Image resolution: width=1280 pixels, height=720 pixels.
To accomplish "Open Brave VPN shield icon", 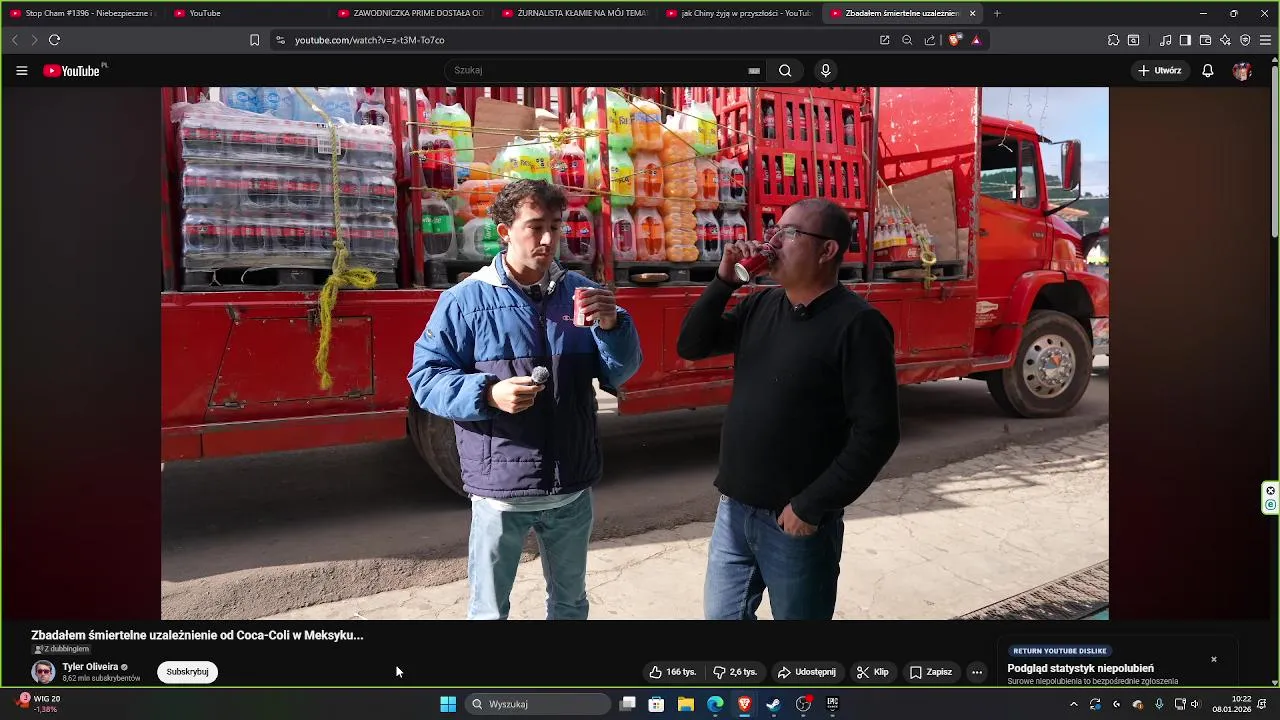I will 1245,40.
